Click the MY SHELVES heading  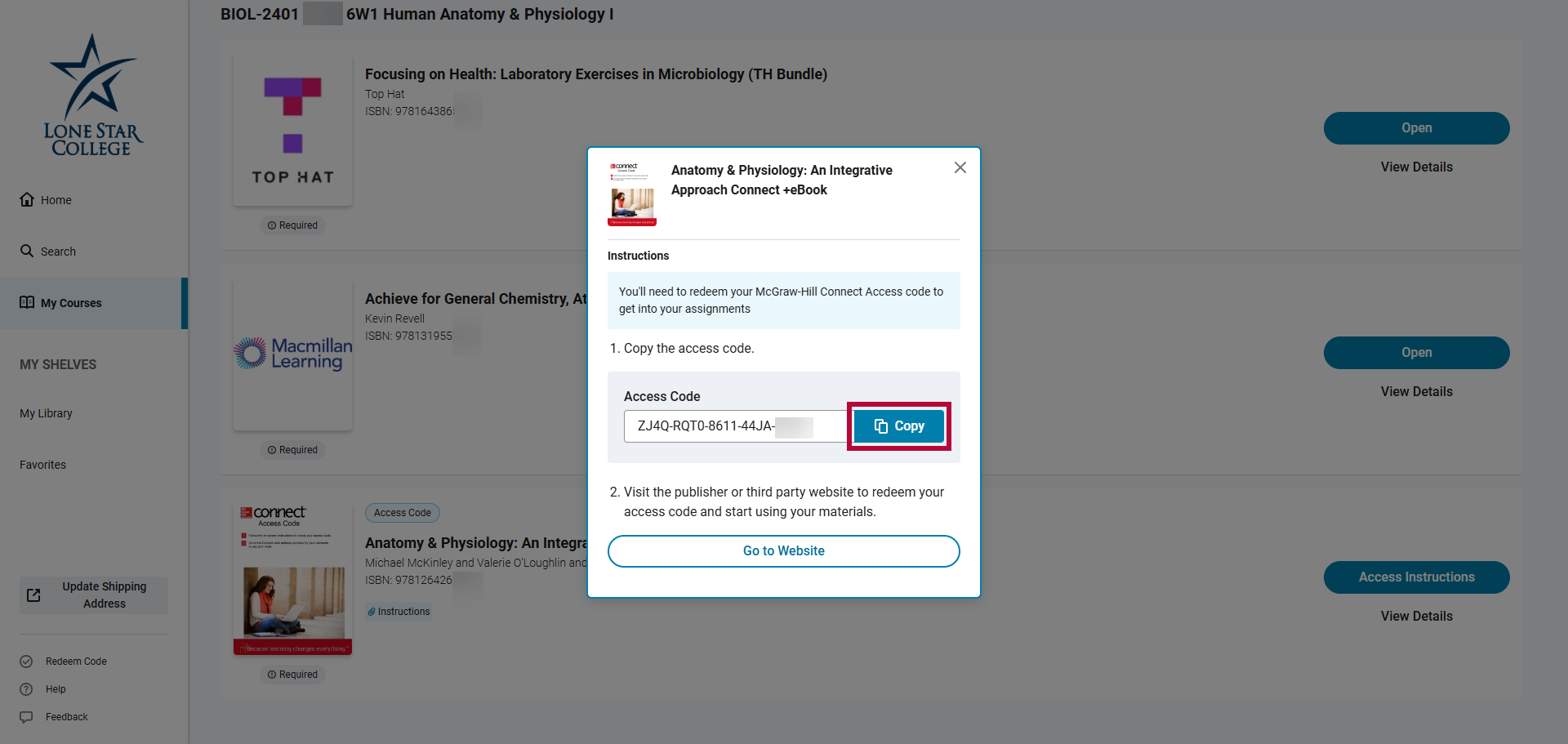tap(58, 364)
